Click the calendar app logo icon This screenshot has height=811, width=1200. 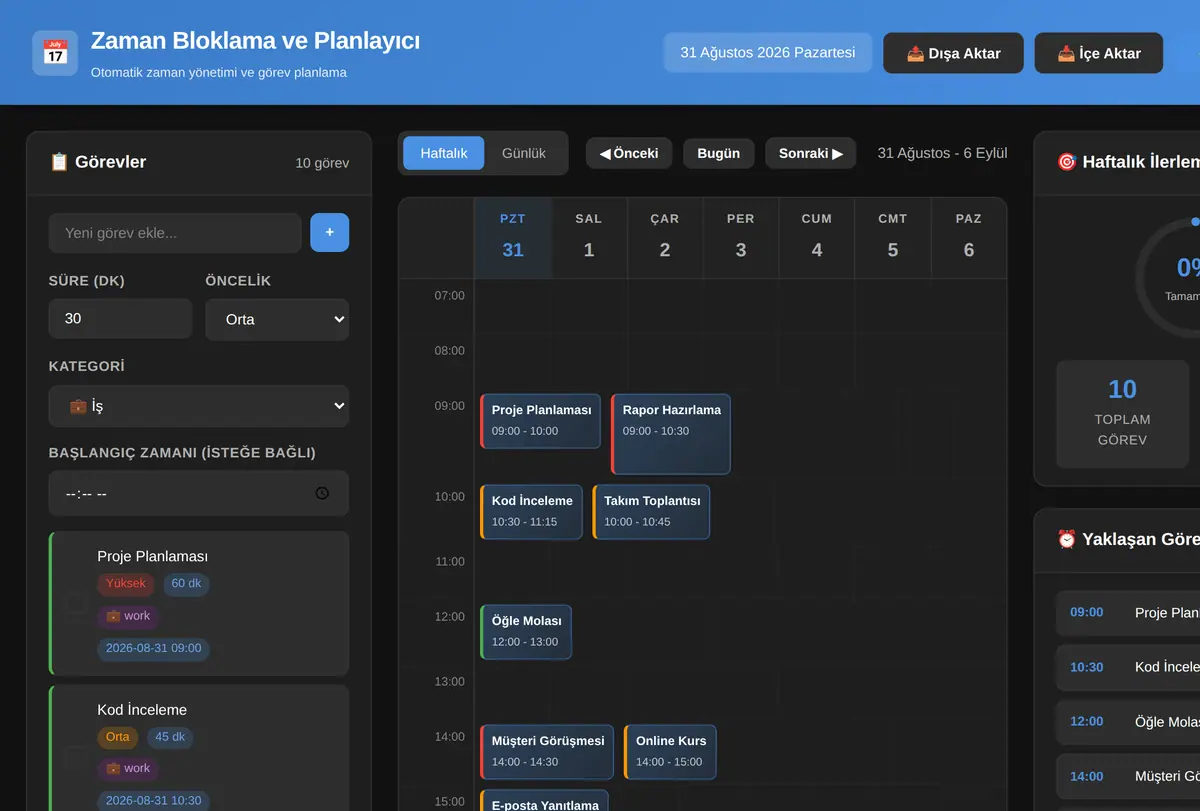(x=55, y=52)
